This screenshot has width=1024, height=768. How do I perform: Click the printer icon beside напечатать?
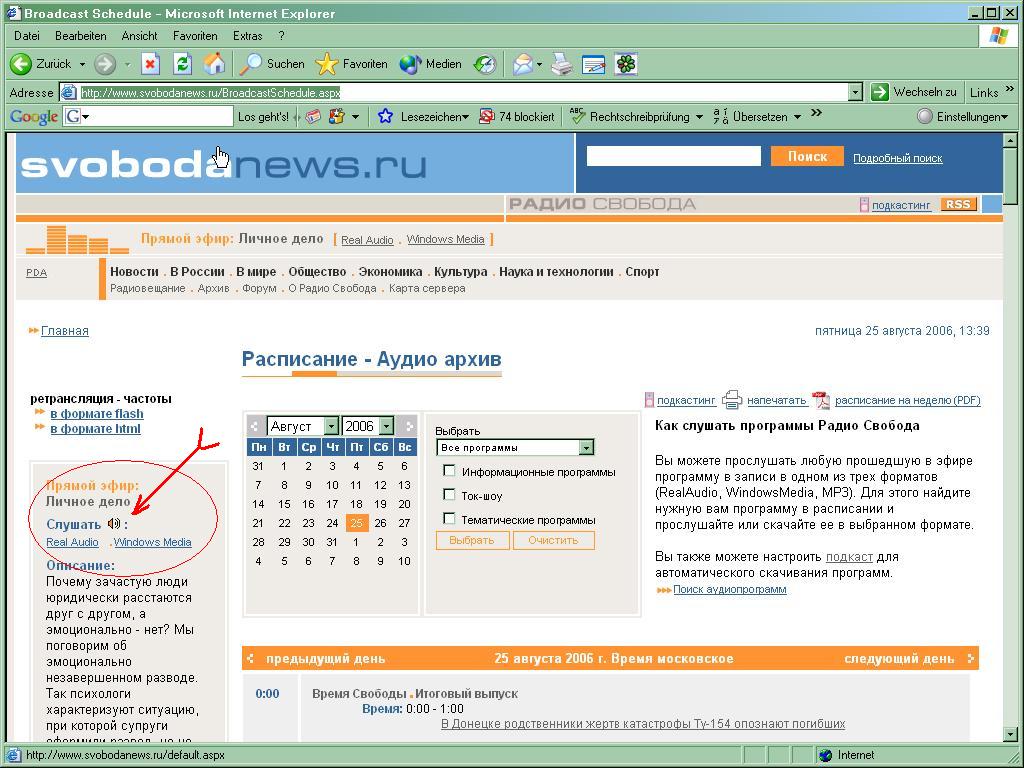point(732,400)
